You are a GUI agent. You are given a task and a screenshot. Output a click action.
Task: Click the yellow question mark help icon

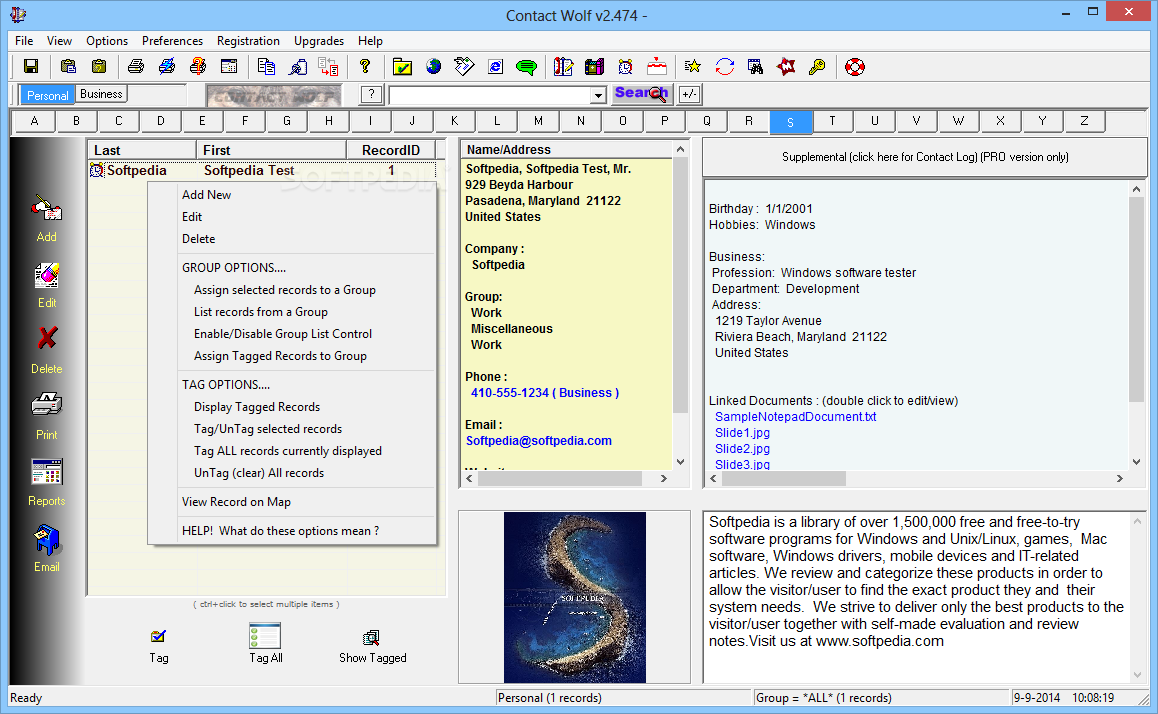[365, 66]
